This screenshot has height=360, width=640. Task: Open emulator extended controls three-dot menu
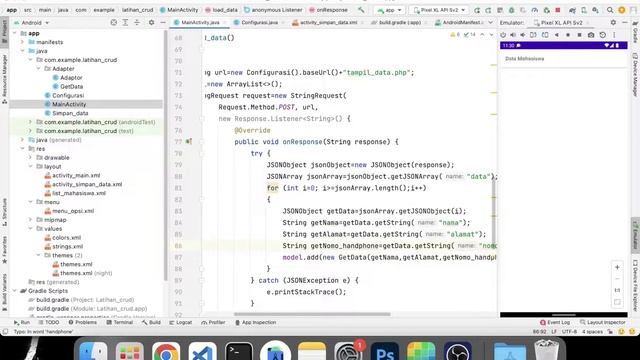coord(614,35)
